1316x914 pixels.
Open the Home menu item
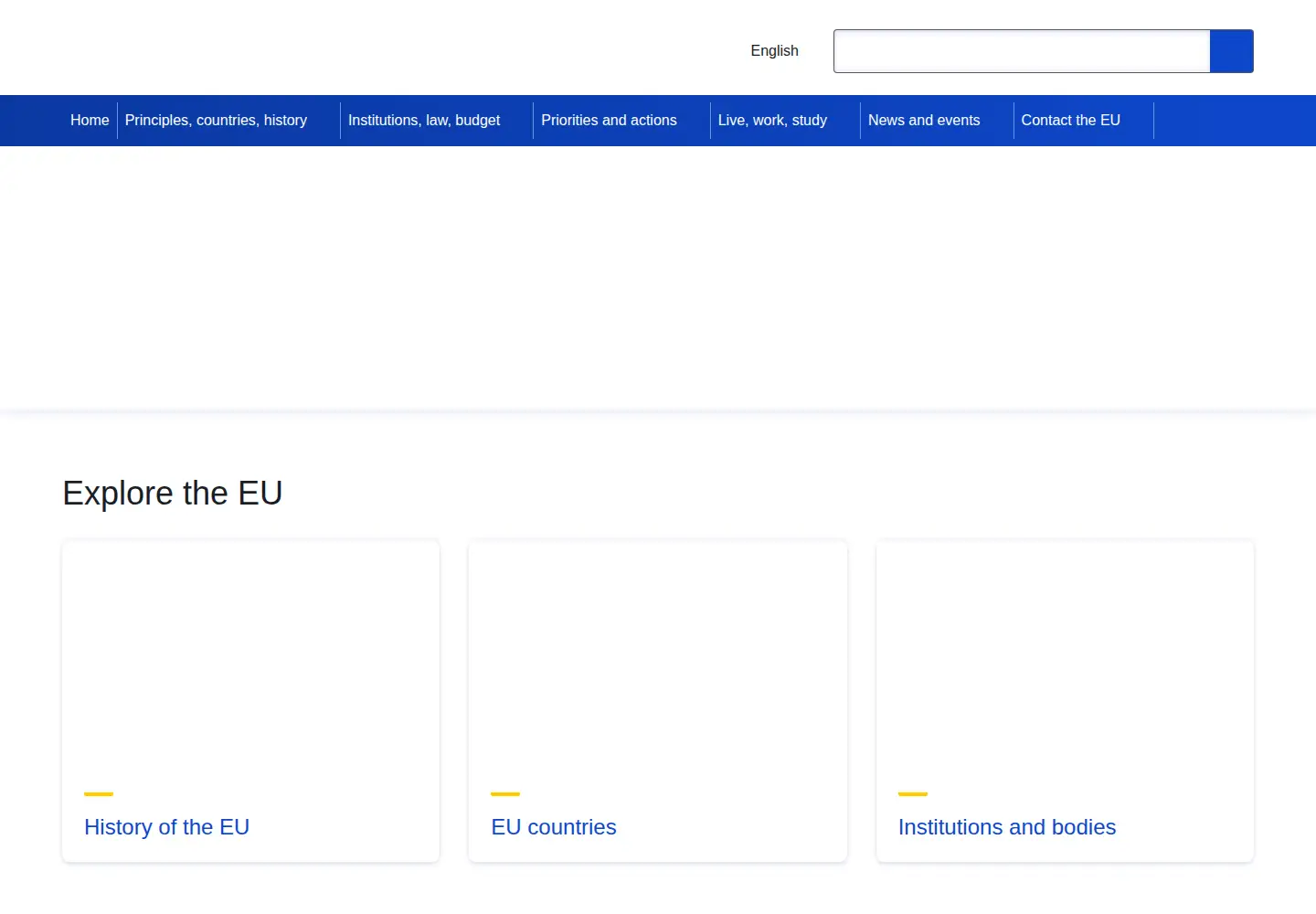pos(90,121)
